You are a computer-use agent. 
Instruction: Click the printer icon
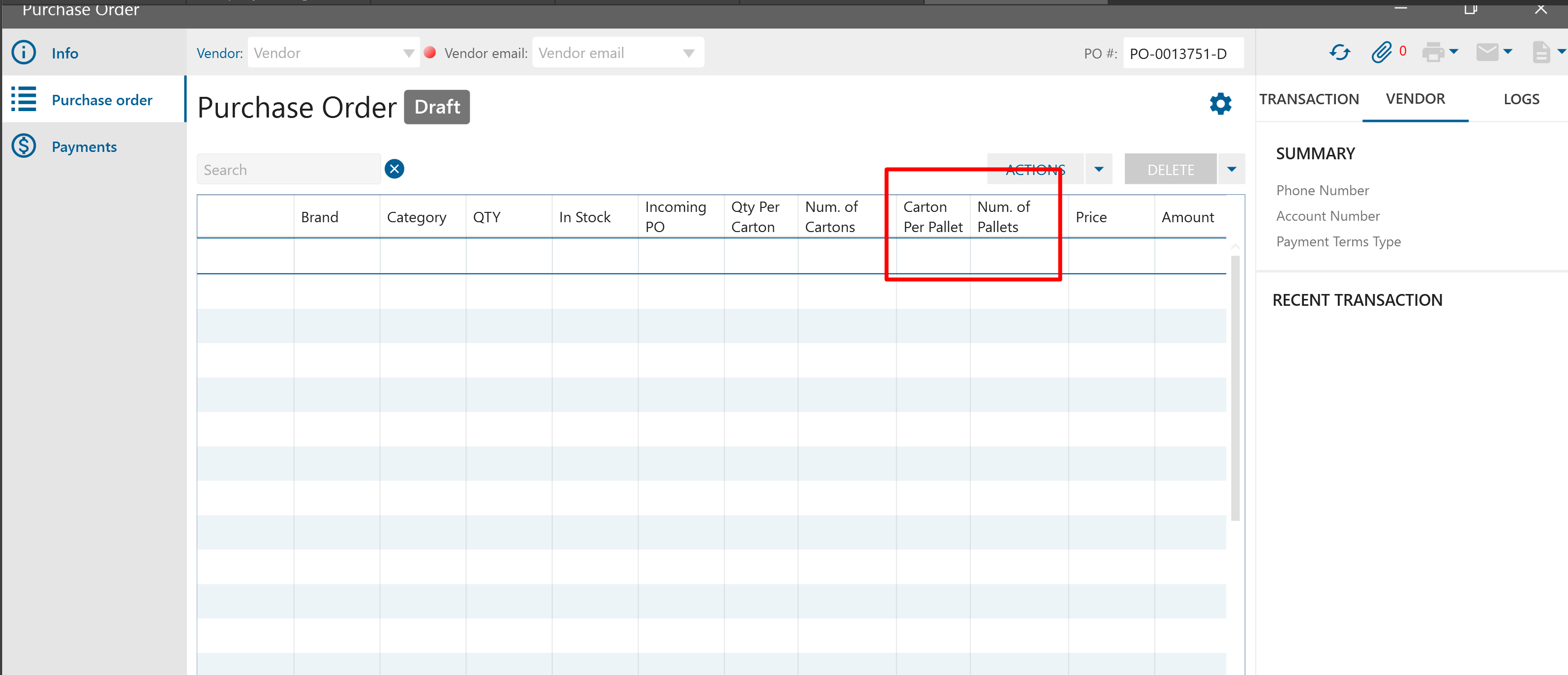(x=1433, y=53)
